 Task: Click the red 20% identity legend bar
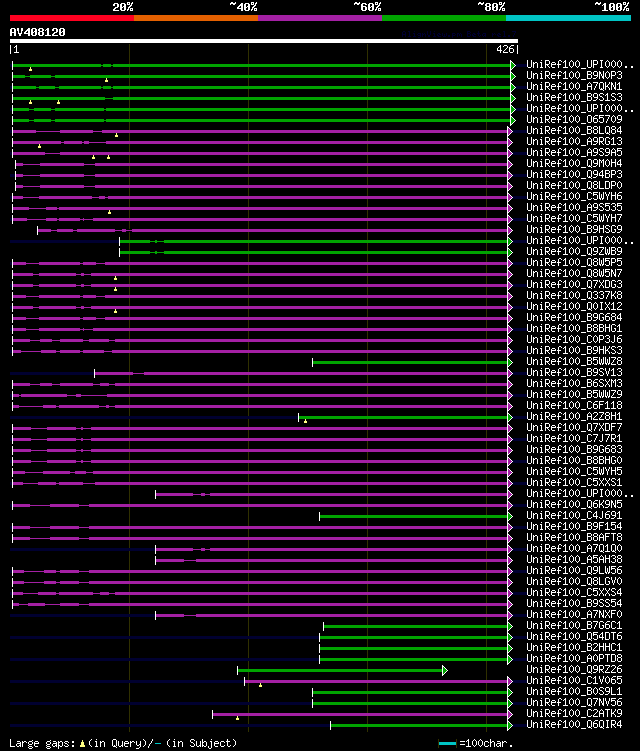tap(72, 18)
